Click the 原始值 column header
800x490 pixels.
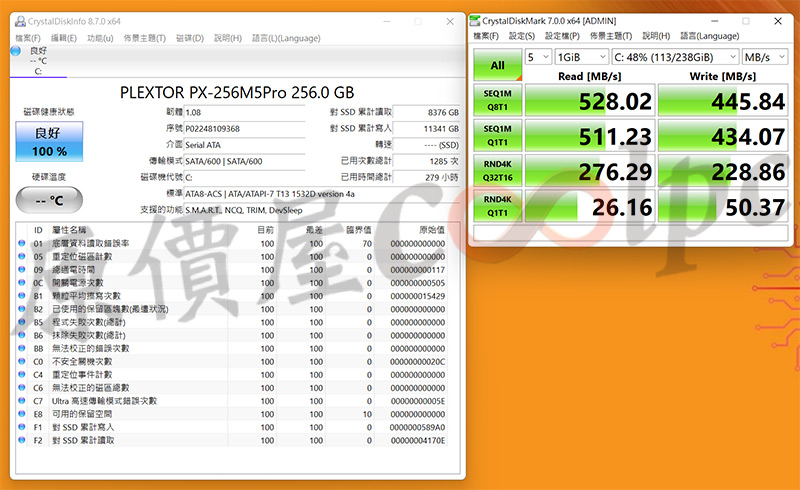click(432, 230)
